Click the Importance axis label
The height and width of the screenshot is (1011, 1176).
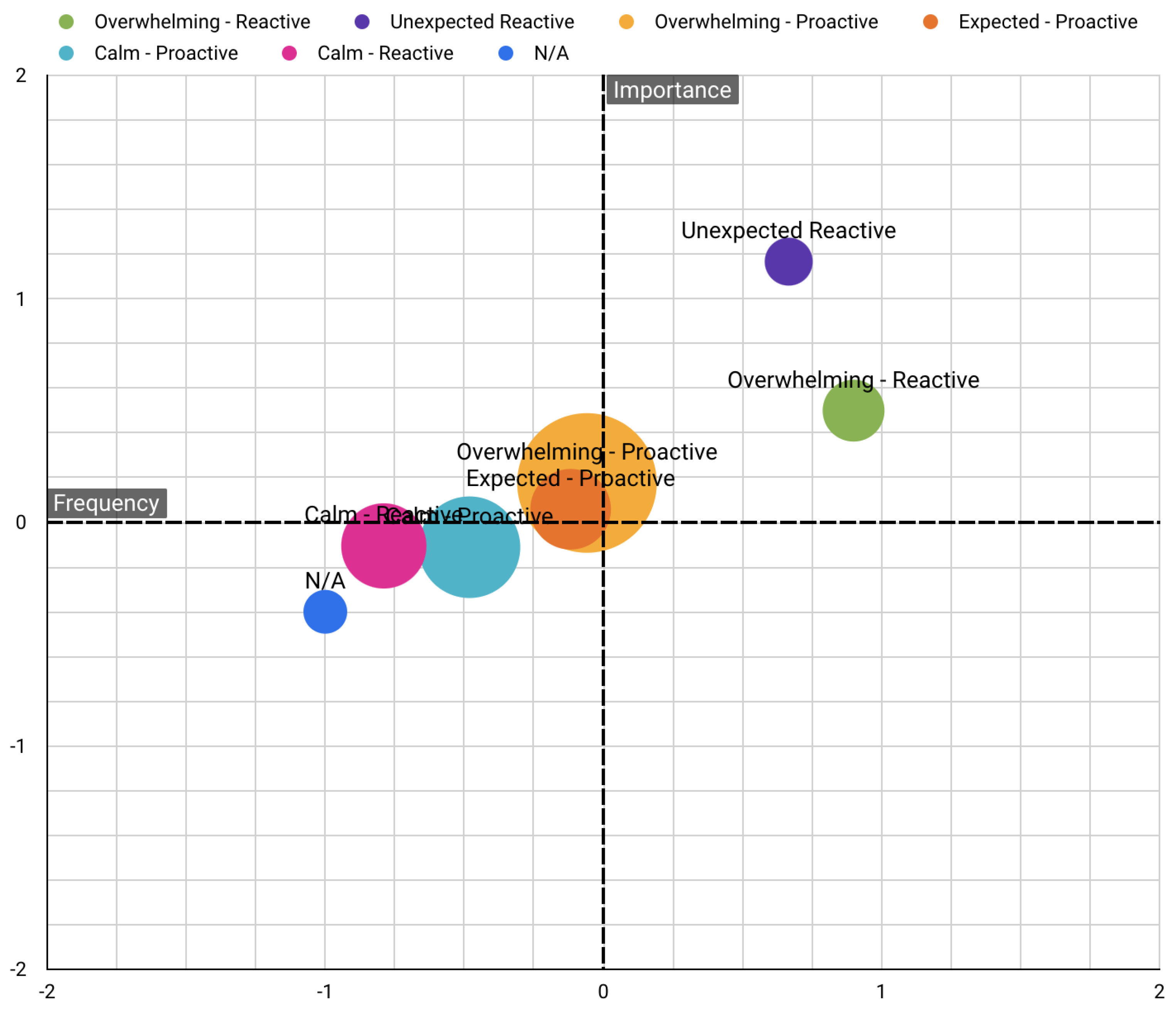[672, 90]
